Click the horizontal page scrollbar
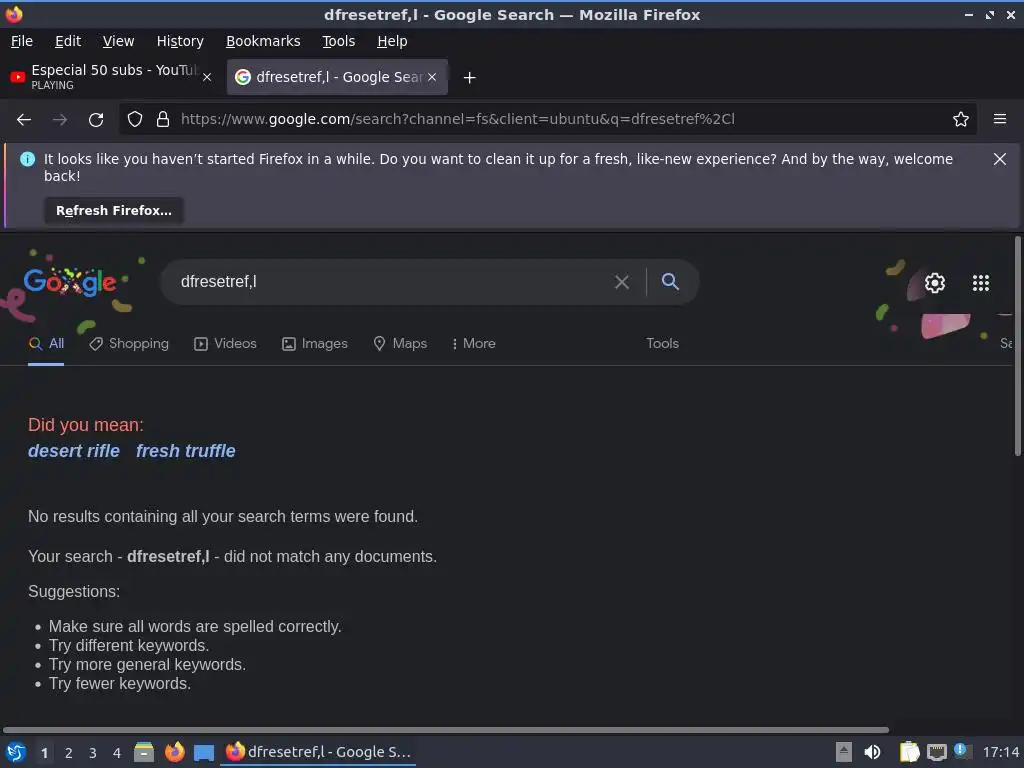This screenshot has width=1024, height=768. point(445,729)
